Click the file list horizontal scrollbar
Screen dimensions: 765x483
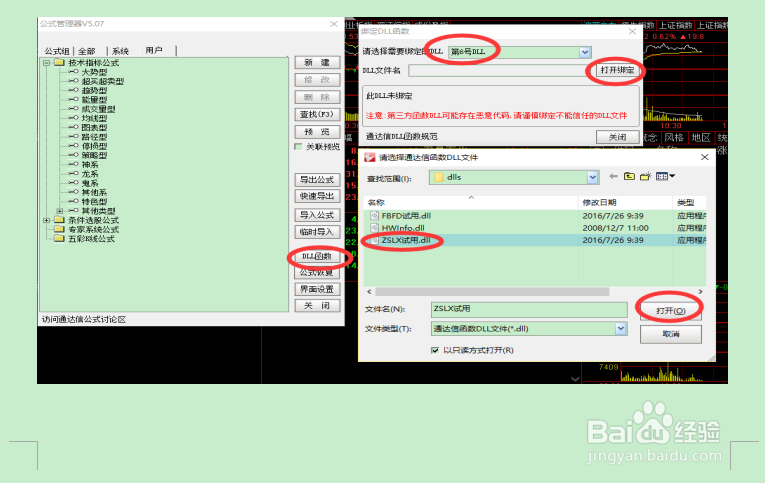point(492,292)
